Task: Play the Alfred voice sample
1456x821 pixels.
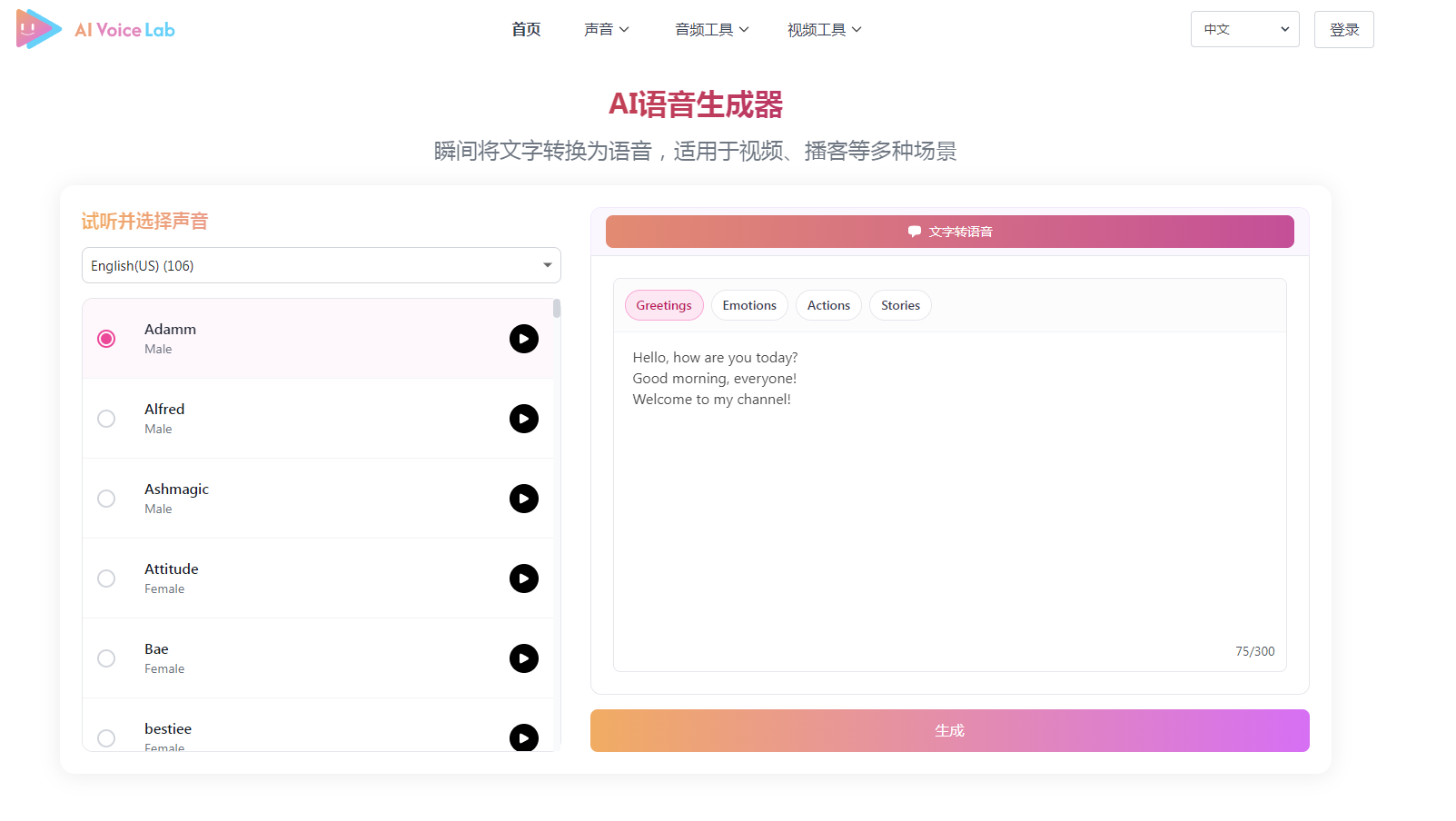Action: [x=523, y=419]
